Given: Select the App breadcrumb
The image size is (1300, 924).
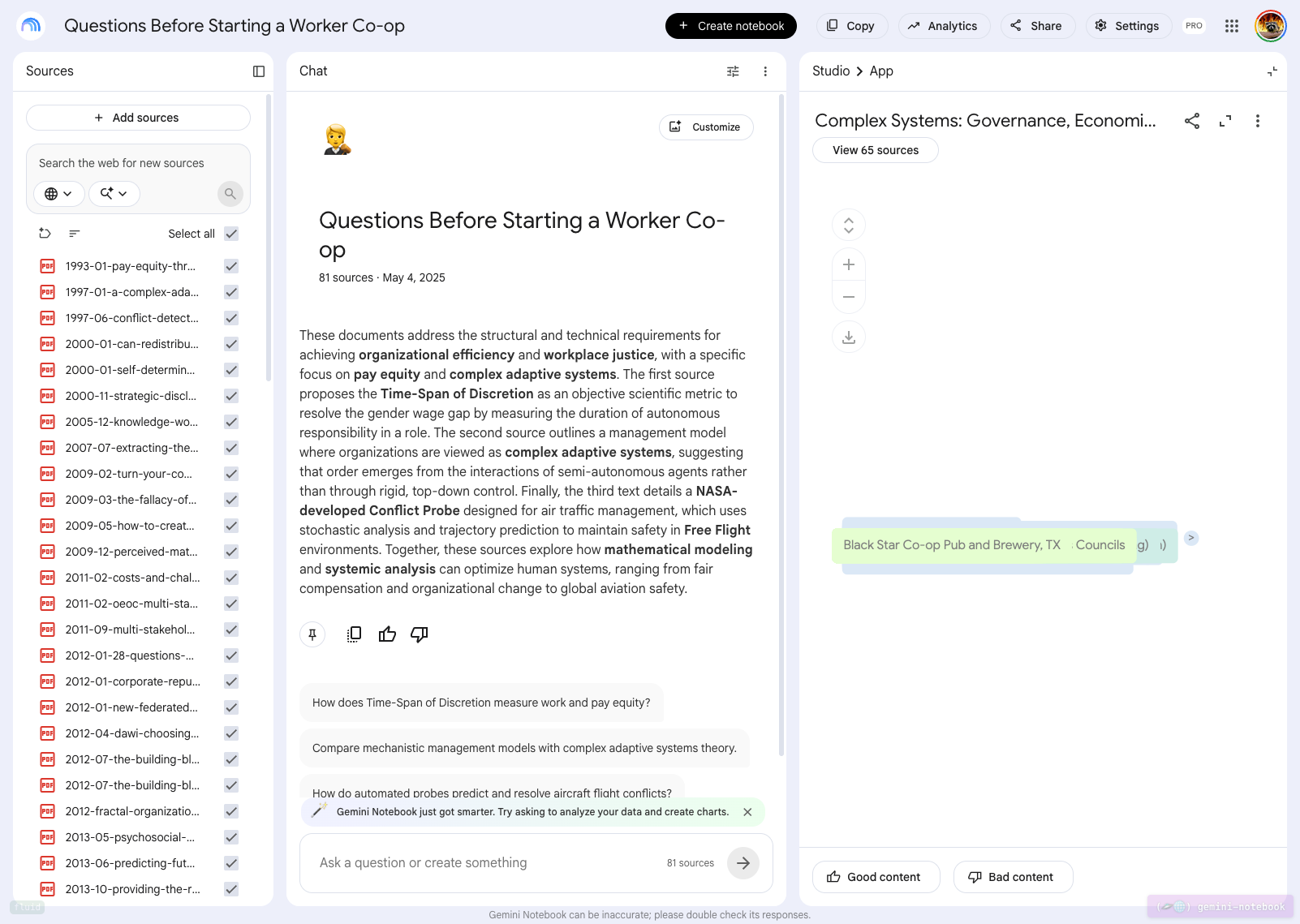Looking at the screenshot, I should click(881, 71).
